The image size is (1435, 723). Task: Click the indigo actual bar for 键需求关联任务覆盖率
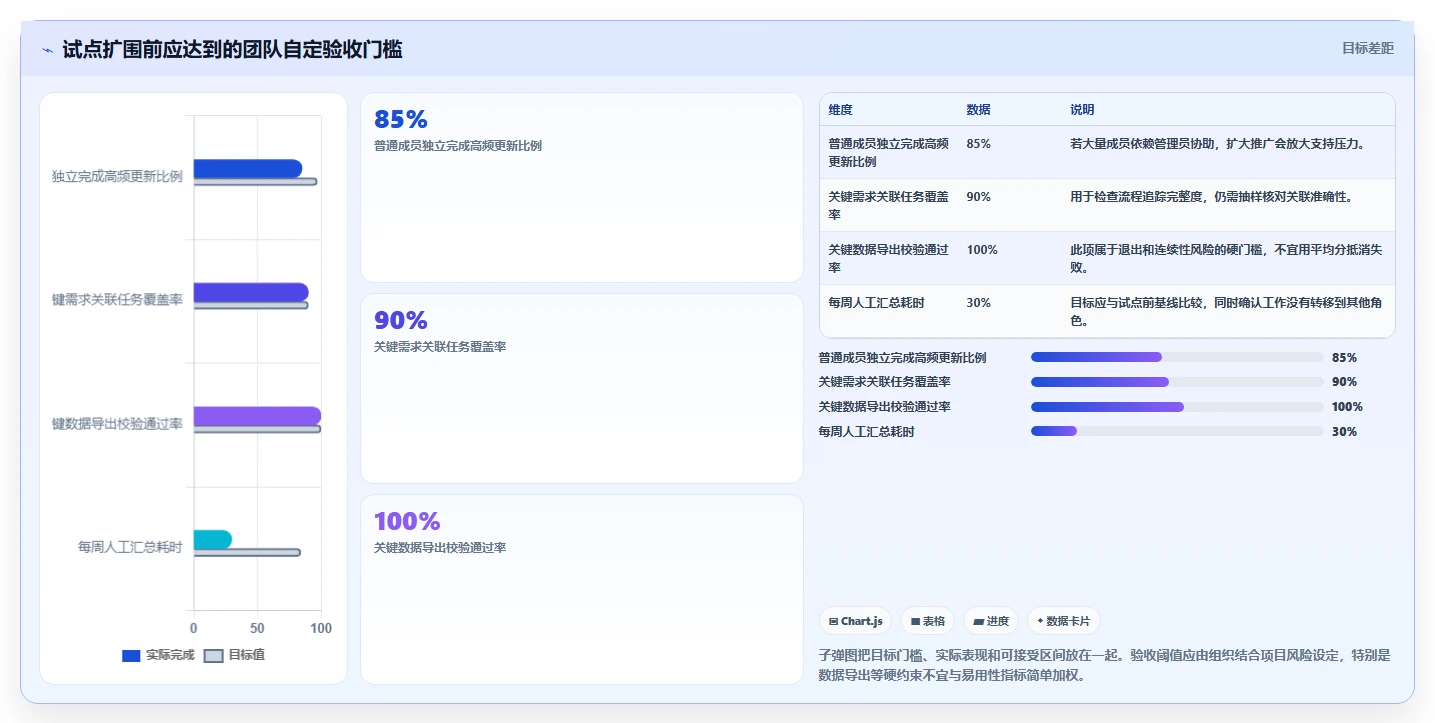click(x=251, y=292)
